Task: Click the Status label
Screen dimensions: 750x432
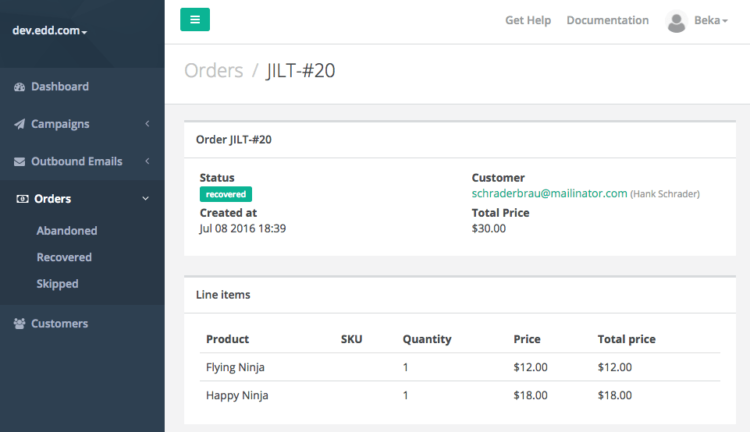Action: [217, 177]
